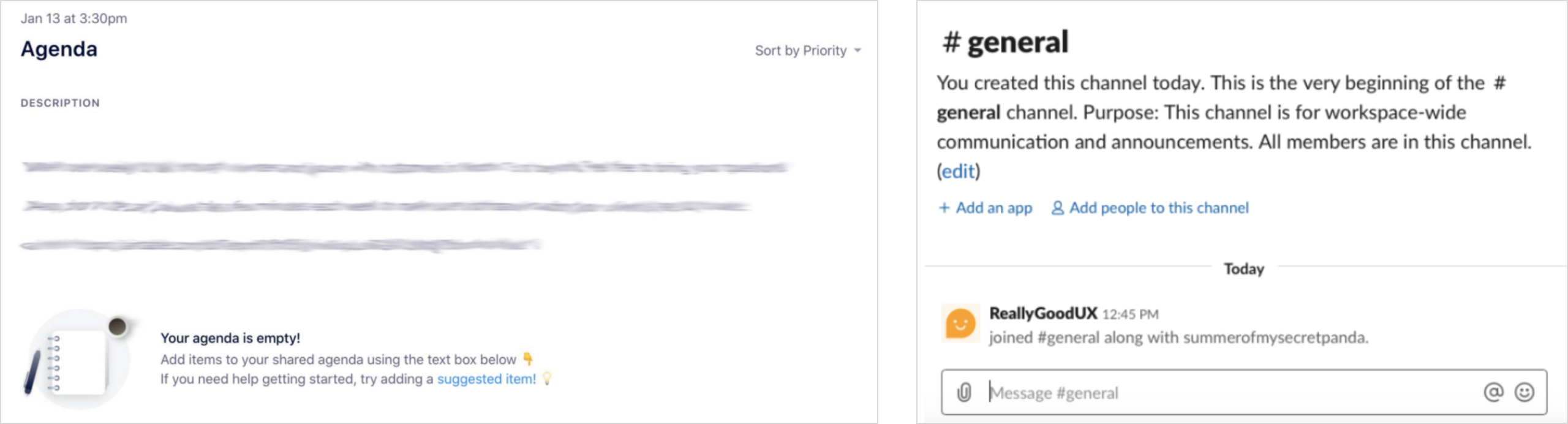Click Add an app

tap(986, 208)
